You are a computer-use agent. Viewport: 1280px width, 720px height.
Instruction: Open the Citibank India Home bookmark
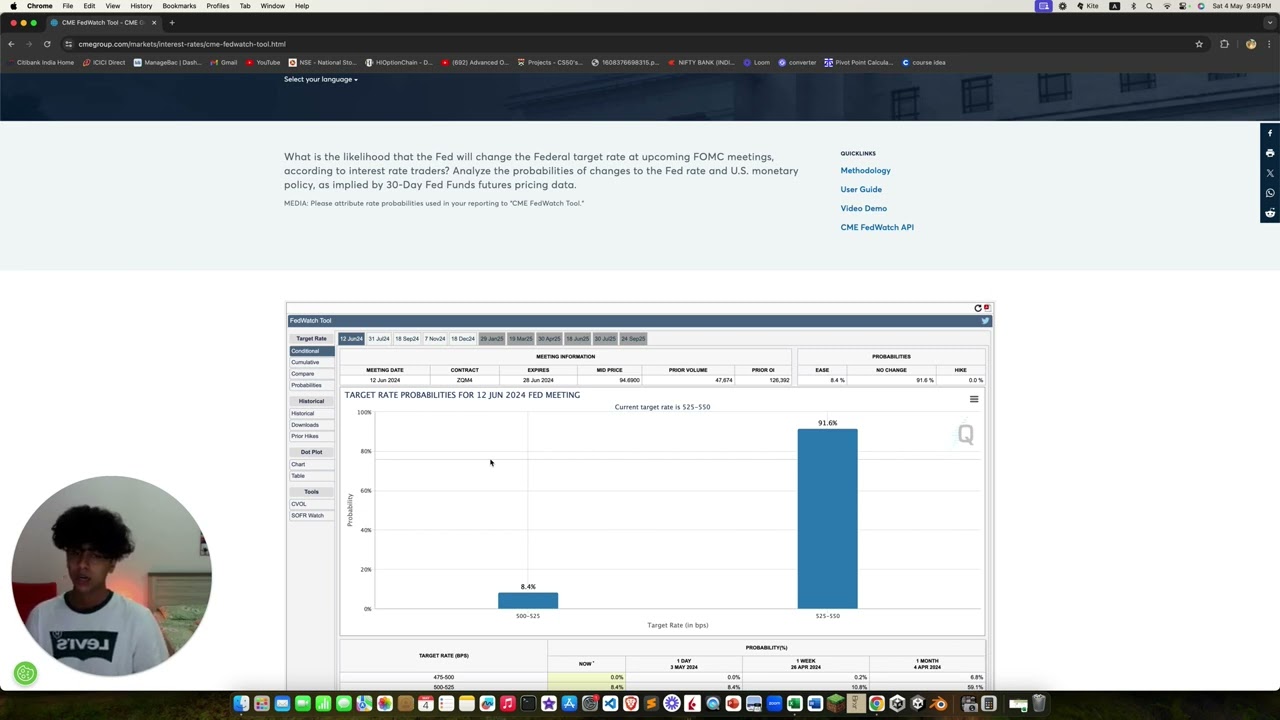40,62
